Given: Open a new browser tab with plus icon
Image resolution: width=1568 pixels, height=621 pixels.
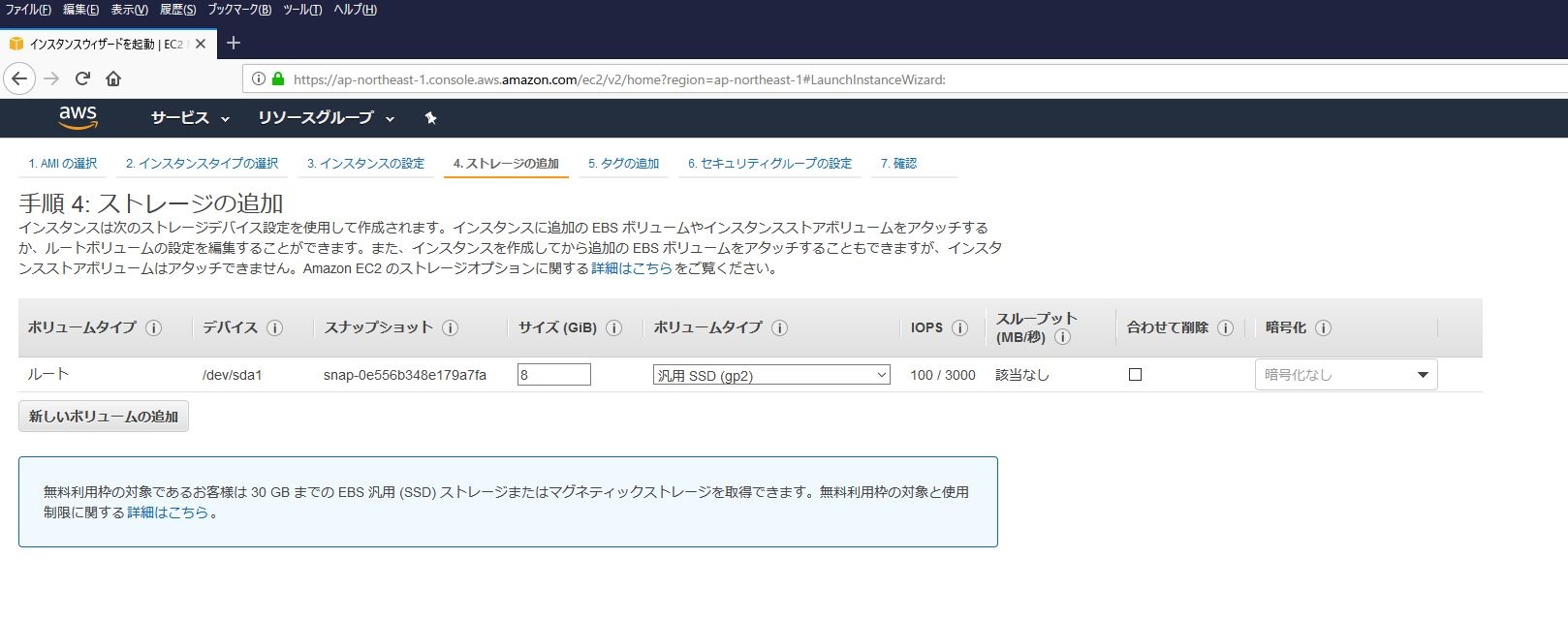Looking at the screenshot, I should (x=233, y=43).
